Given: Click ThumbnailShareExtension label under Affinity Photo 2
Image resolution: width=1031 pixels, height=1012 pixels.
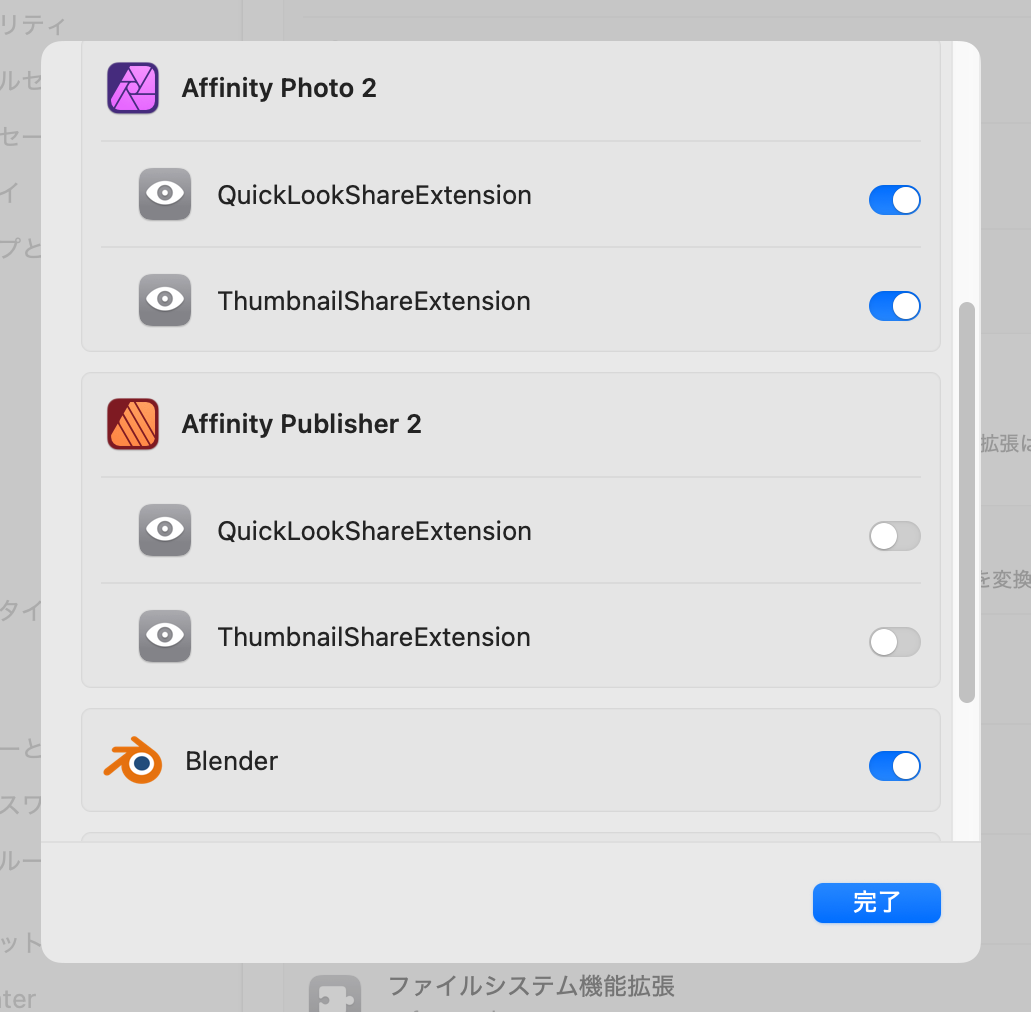Looking at the screenshot, I should point(373,301).
